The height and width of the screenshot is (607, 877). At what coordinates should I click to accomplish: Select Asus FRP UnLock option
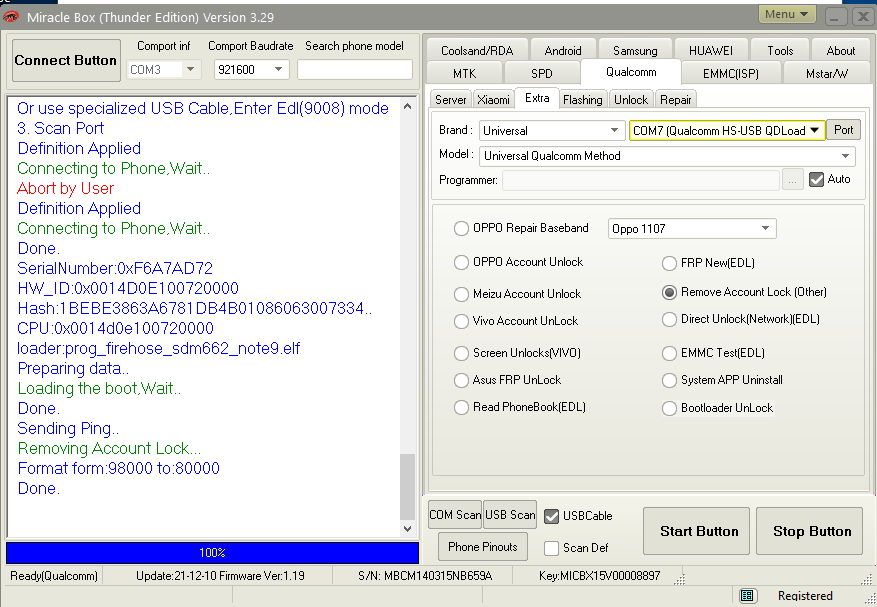pos(461,380)
